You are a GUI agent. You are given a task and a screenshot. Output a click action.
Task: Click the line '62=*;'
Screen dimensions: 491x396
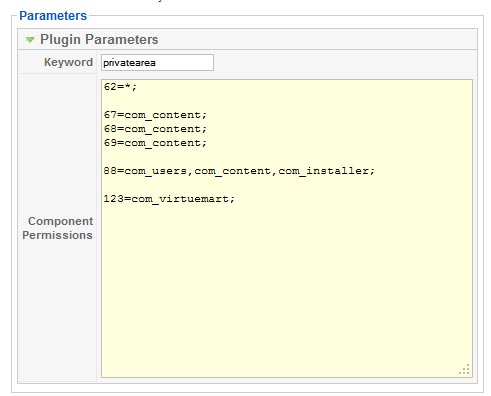(120, 87)
